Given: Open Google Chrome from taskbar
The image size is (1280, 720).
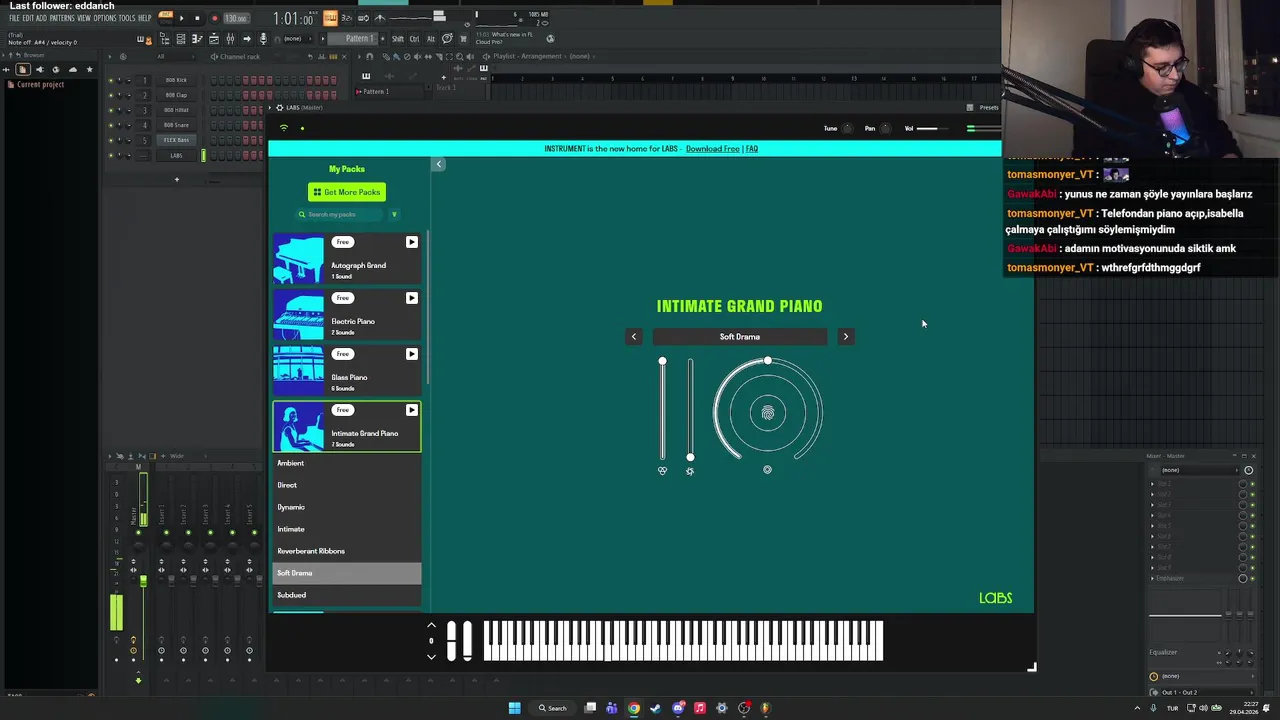Looking at the screenshot, I should pyautogui.click(x=634, y=708).
